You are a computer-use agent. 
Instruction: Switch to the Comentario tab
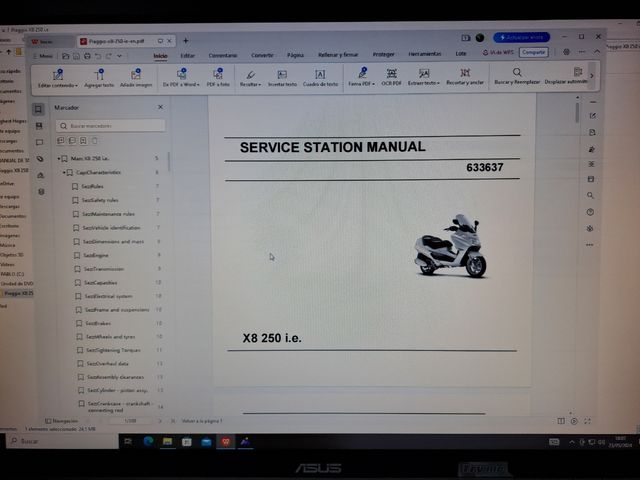click(223, 56)
